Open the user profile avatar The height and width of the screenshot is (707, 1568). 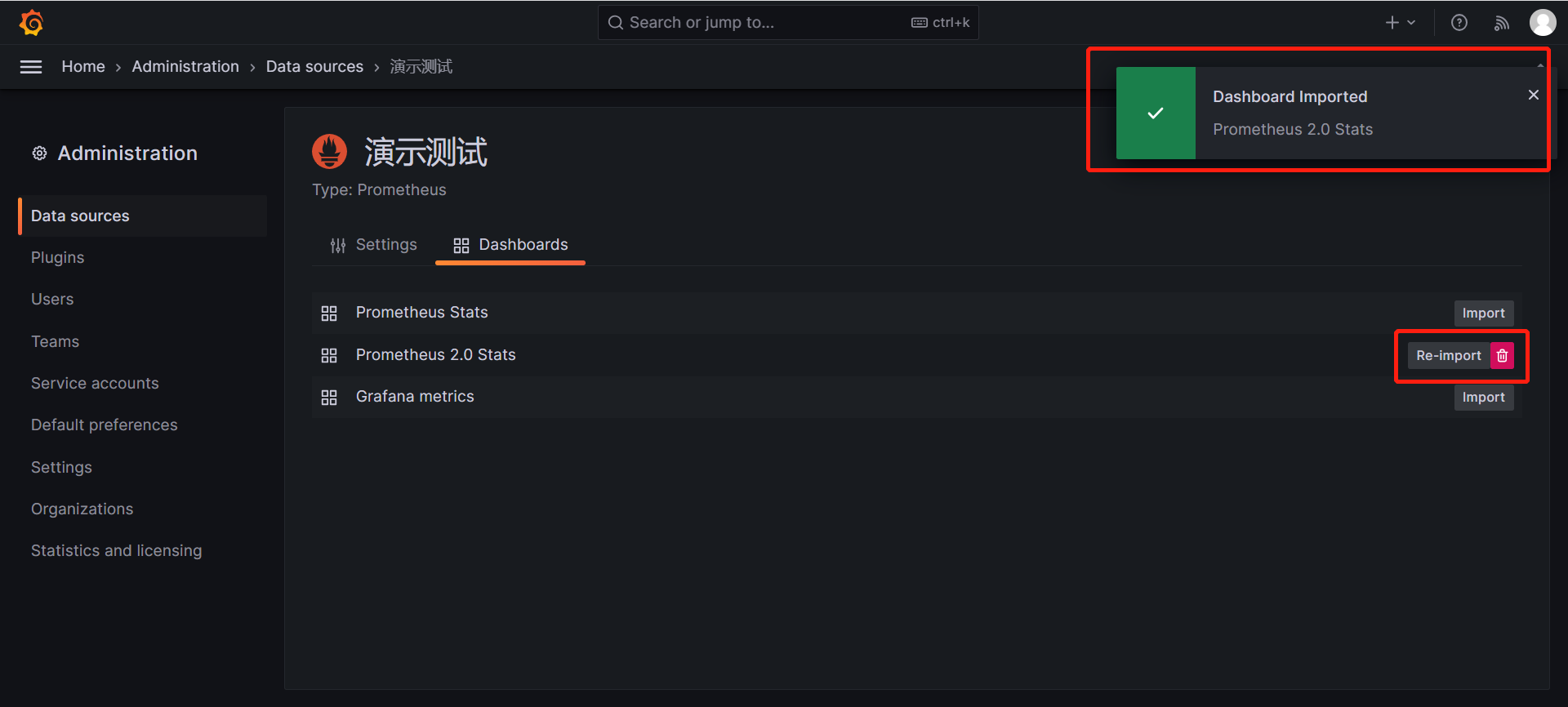tap(1543, 23)
